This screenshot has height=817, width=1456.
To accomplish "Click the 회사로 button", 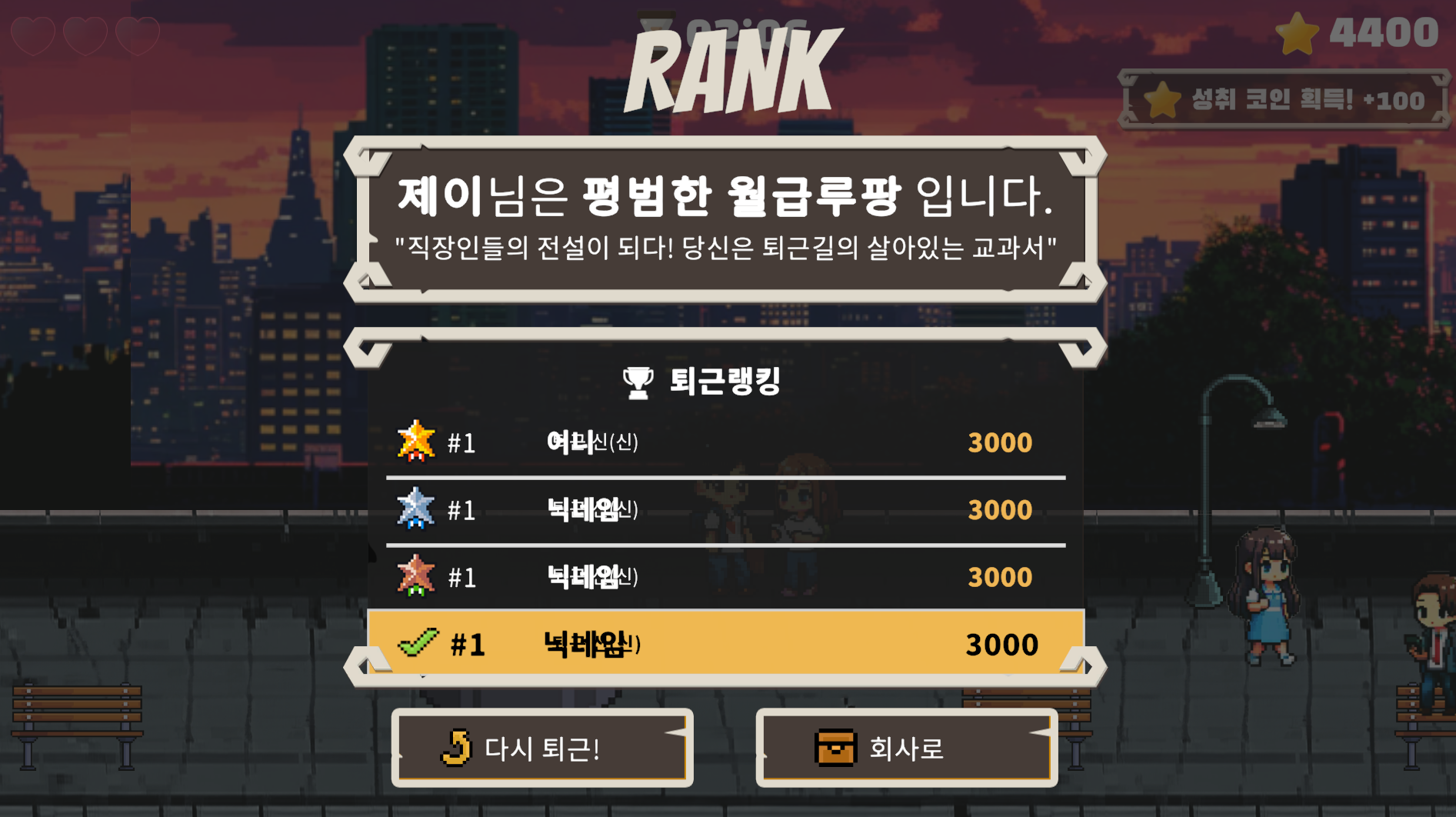I will pyautogui.click(x=906, y=748).
